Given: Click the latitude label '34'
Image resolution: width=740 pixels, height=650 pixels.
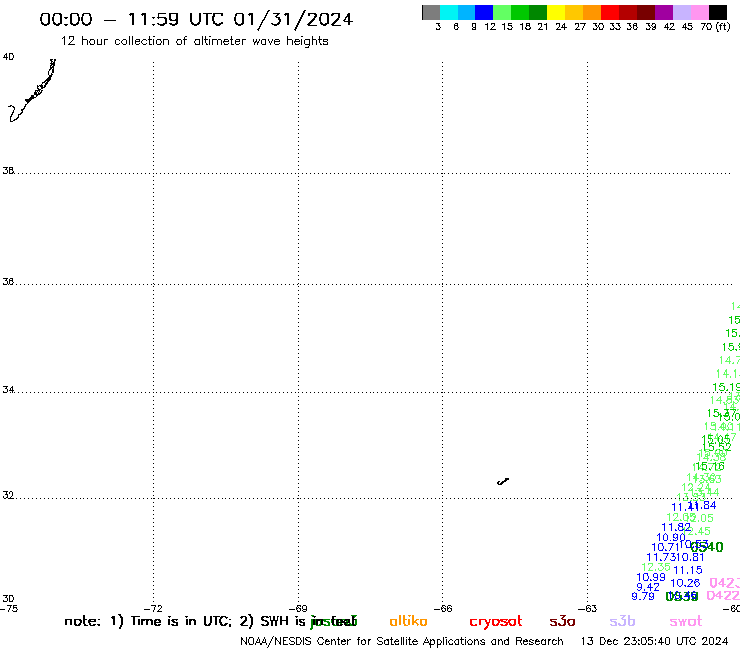Looking at the screenshot, I should [8, 390].
